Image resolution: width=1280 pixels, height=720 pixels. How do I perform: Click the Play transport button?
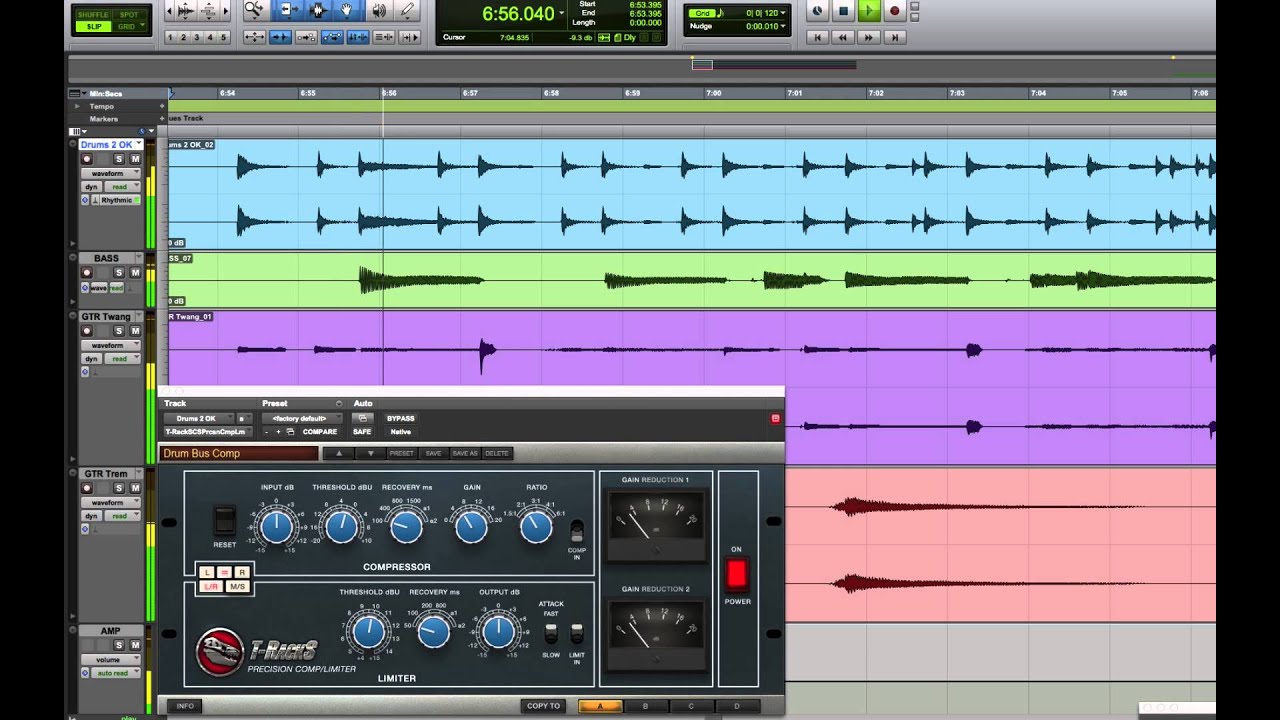click(869, 11)
